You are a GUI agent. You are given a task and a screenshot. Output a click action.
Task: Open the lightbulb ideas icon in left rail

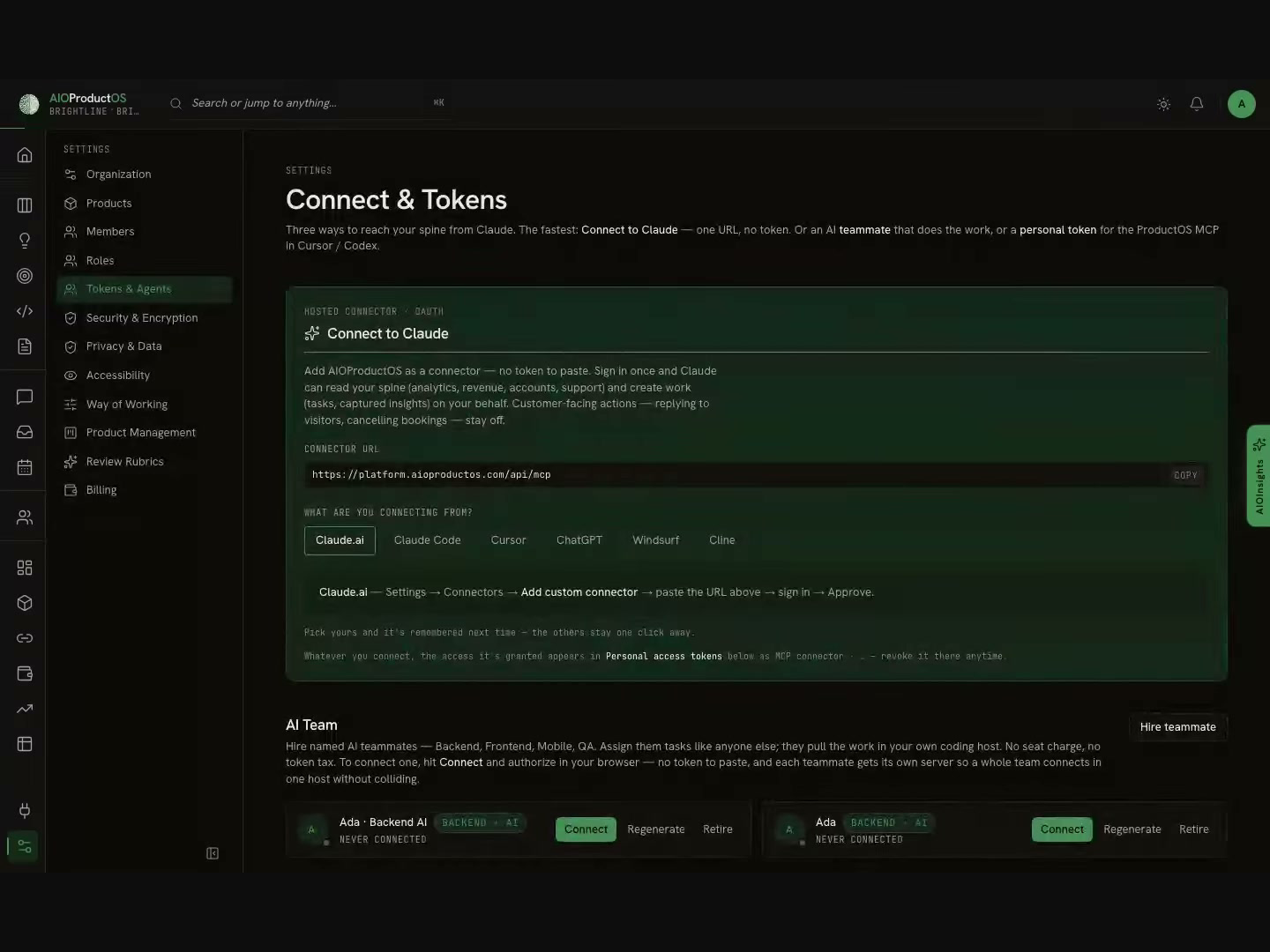pyautogui.click(x=25, y=241)
